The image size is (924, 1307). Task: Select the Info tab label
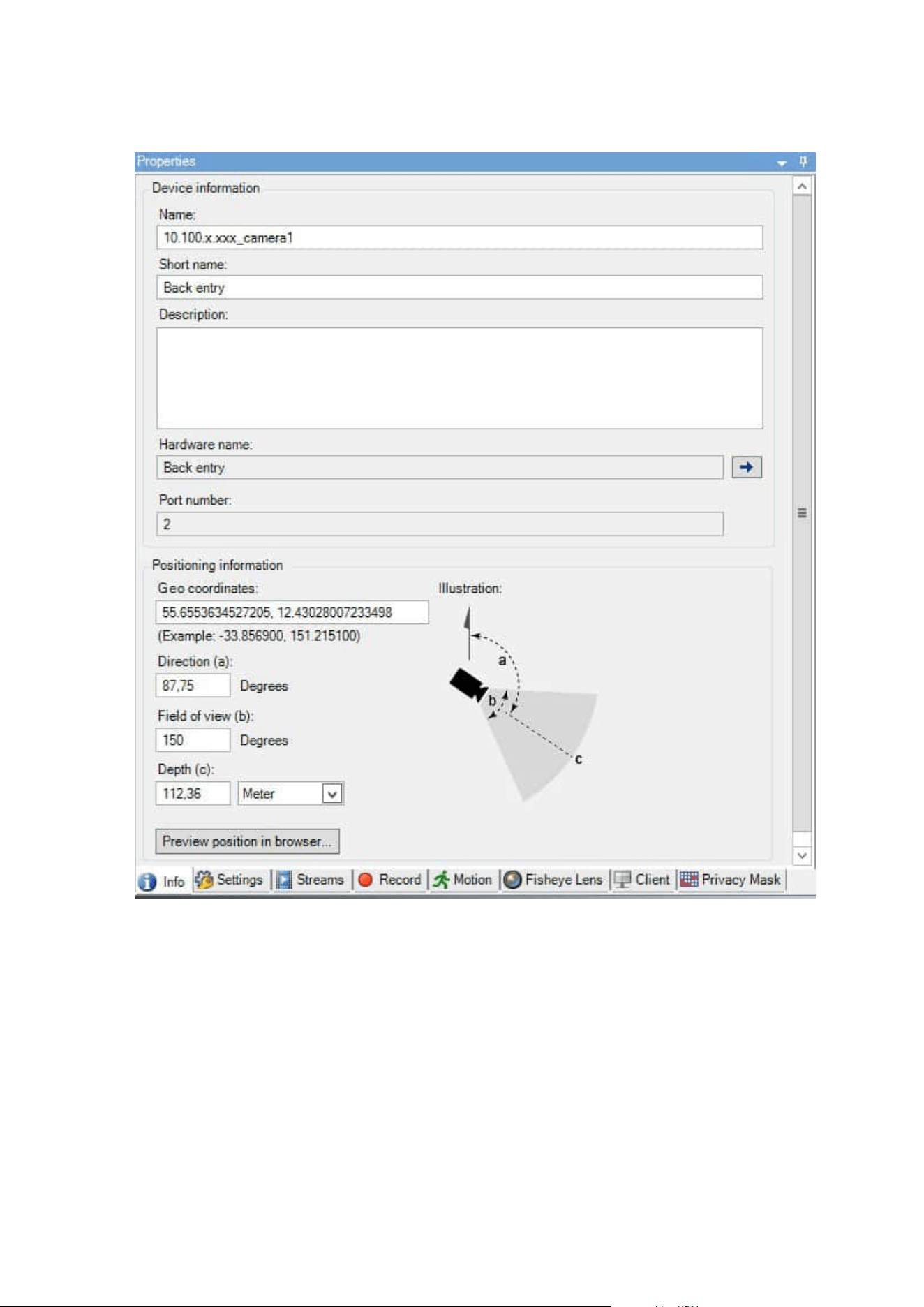click(174, 882)
